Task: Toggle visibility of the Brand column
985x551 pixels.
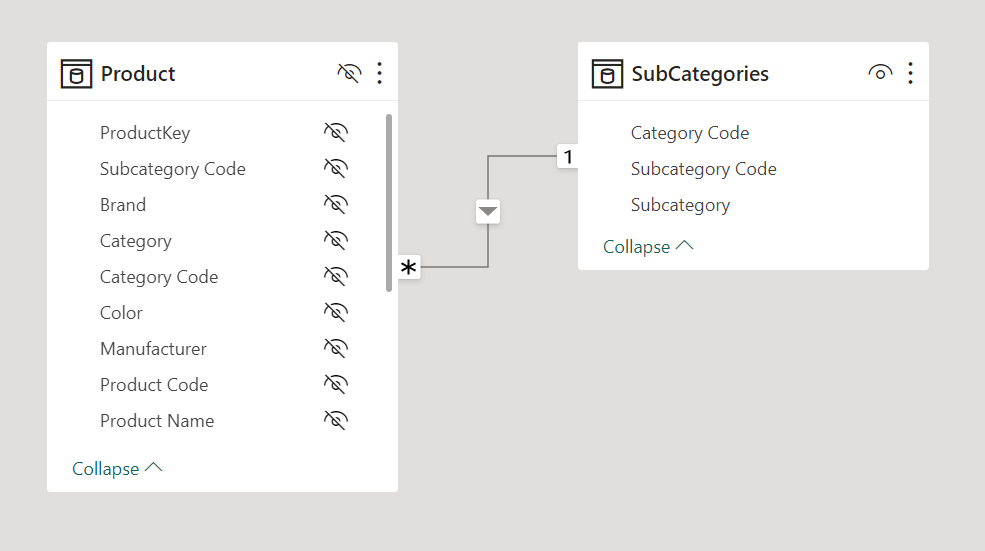Action: point(335,205)
